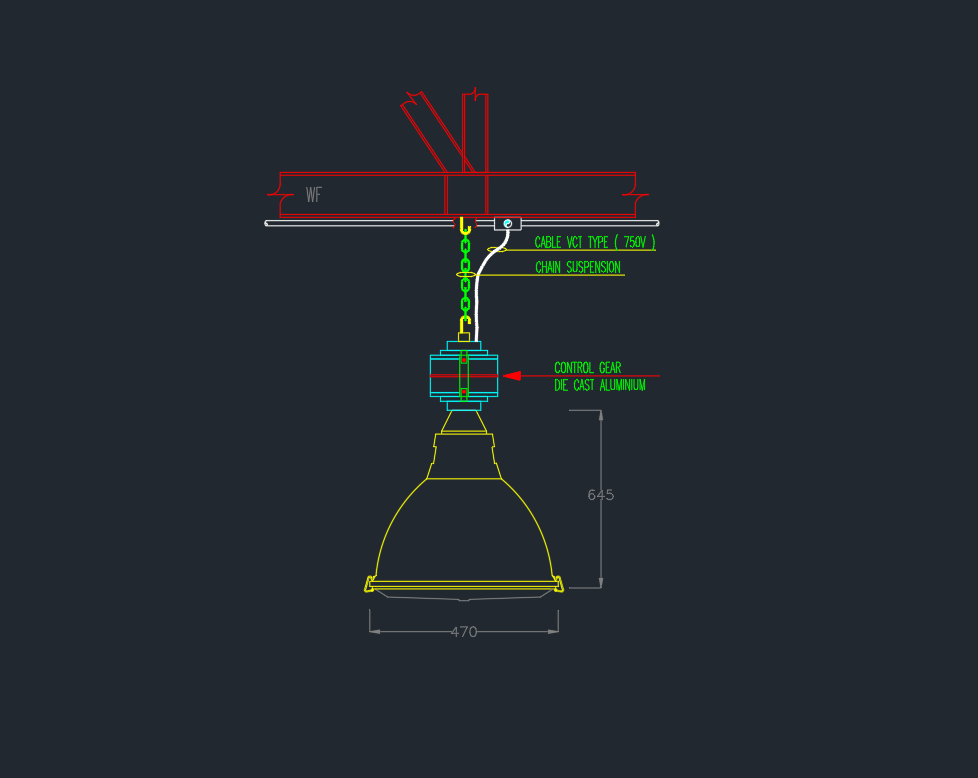Select the right clamp on lamp rim

pyautogui.click(x=558, y=584)
